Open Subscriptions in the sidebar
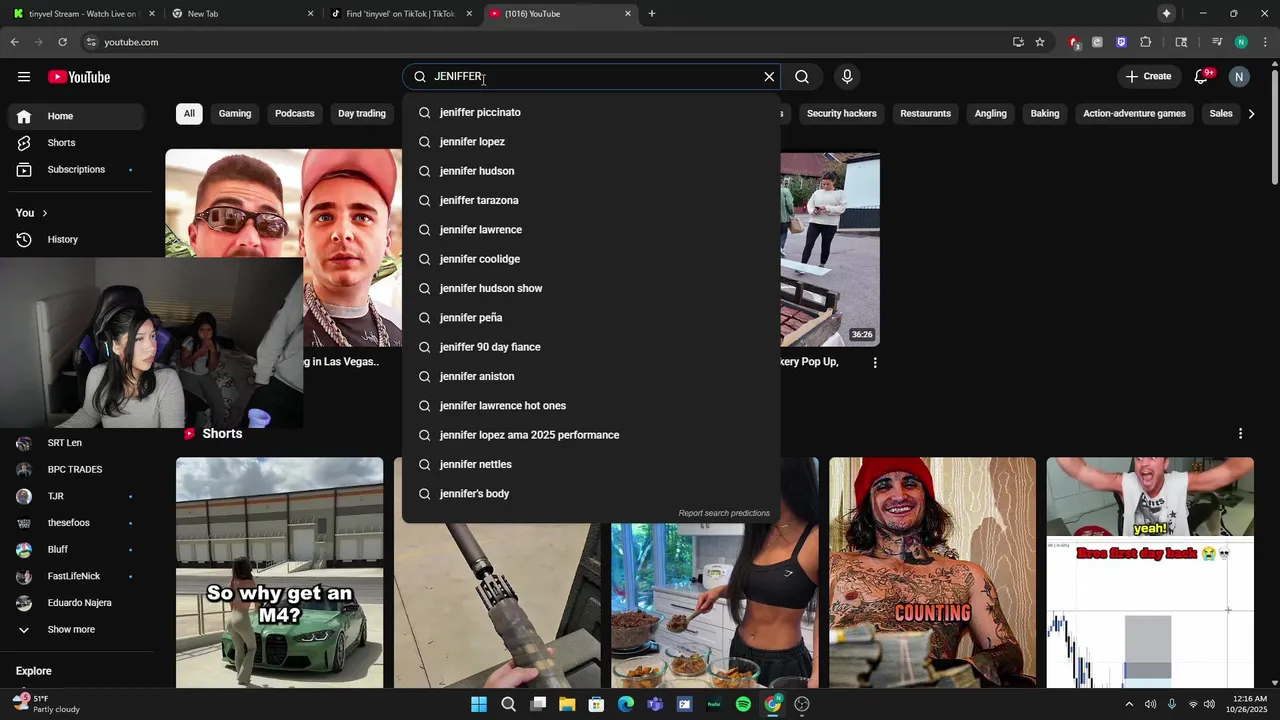This screenshot has width=1280, height=720. point(76,170)
